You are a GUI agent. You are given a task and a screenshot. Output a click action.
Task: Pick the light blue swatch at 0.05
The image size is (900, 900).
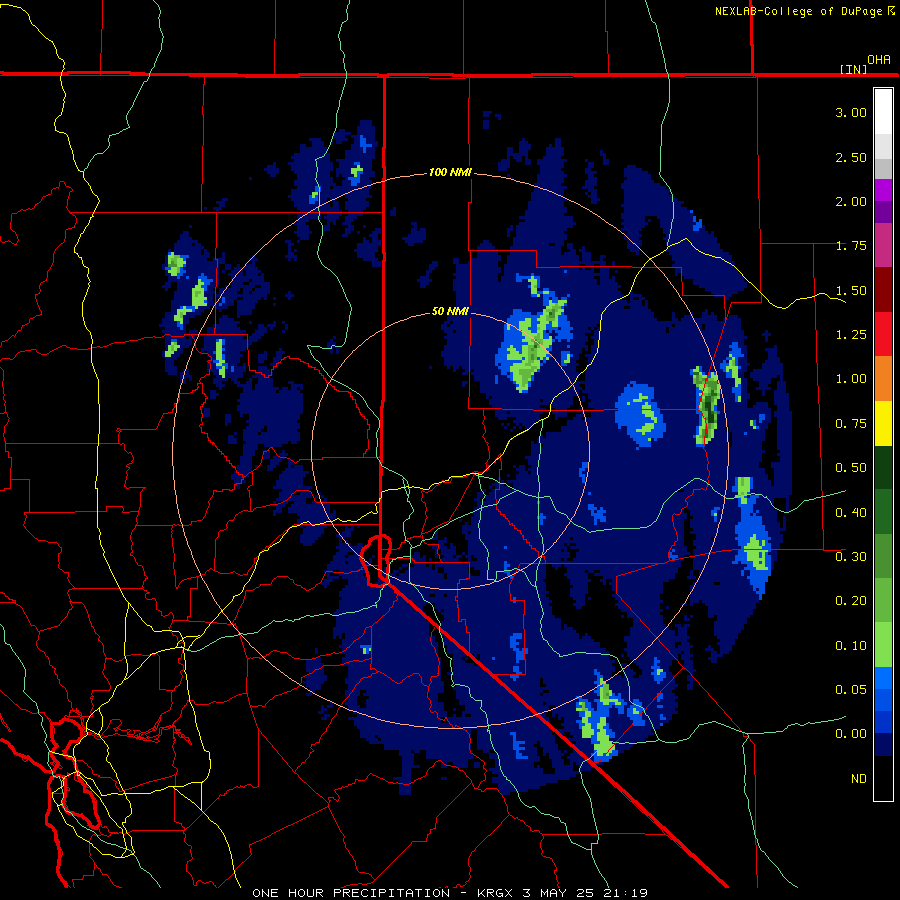click(x=883, y=678)
